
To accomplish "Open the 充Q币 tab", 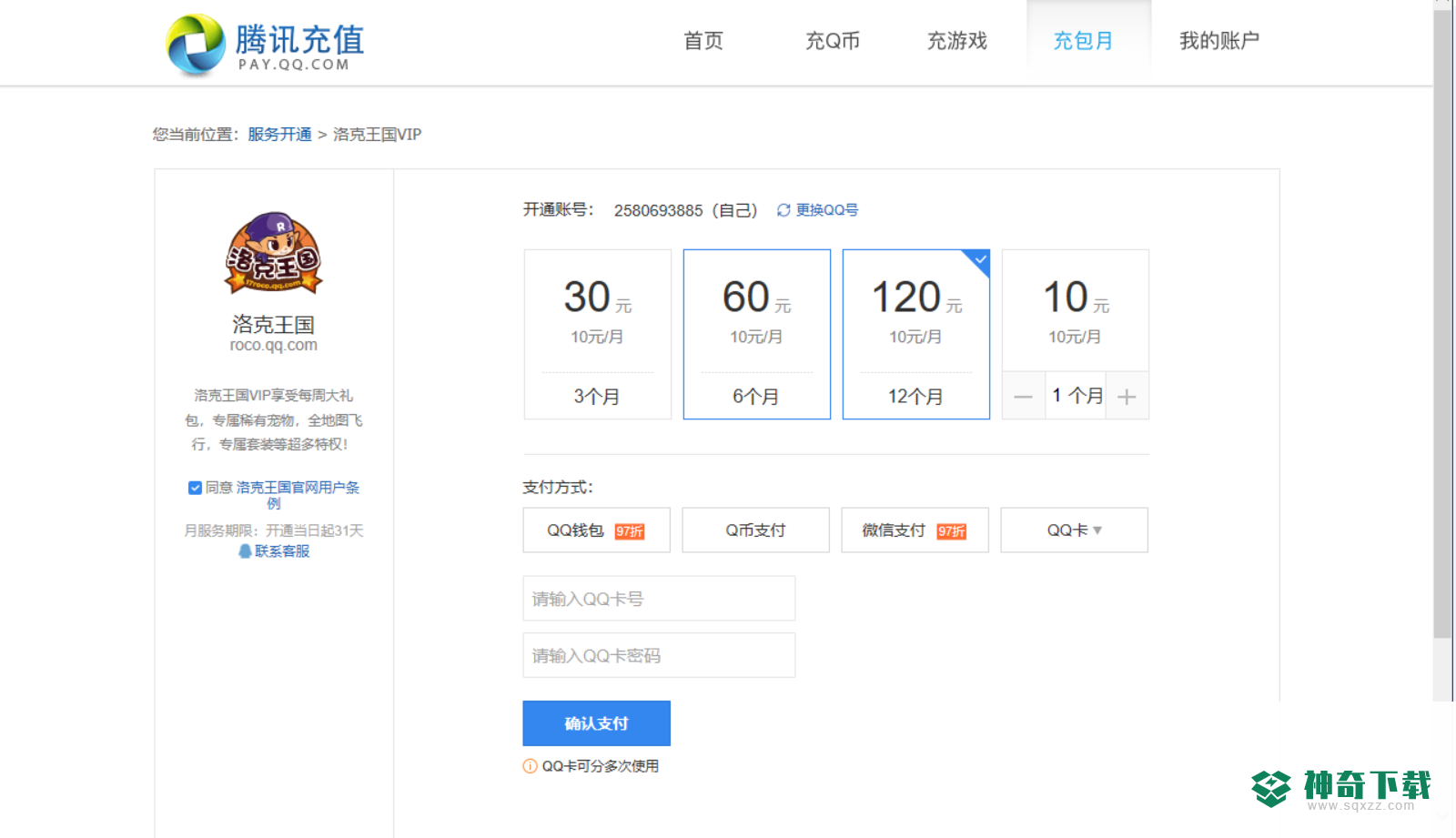I will click(833, 41).
